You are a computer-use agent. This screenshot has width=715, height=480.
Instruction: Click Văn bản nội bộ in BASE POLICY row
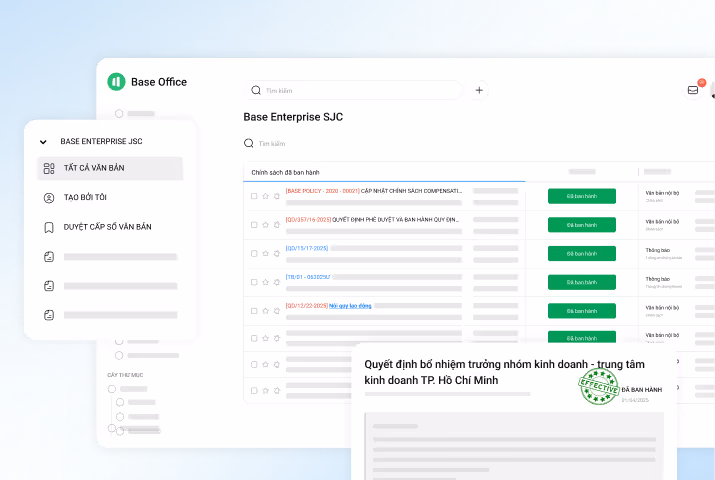point(662,193)
